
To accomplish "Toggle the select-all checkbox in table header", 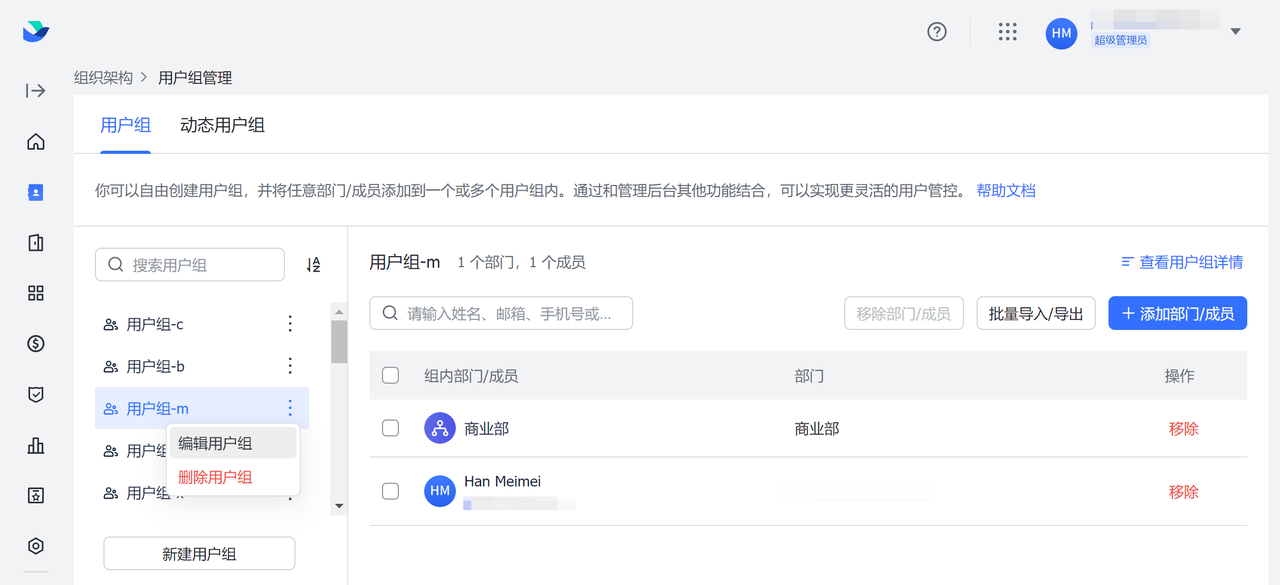I will tap(391, 376).
